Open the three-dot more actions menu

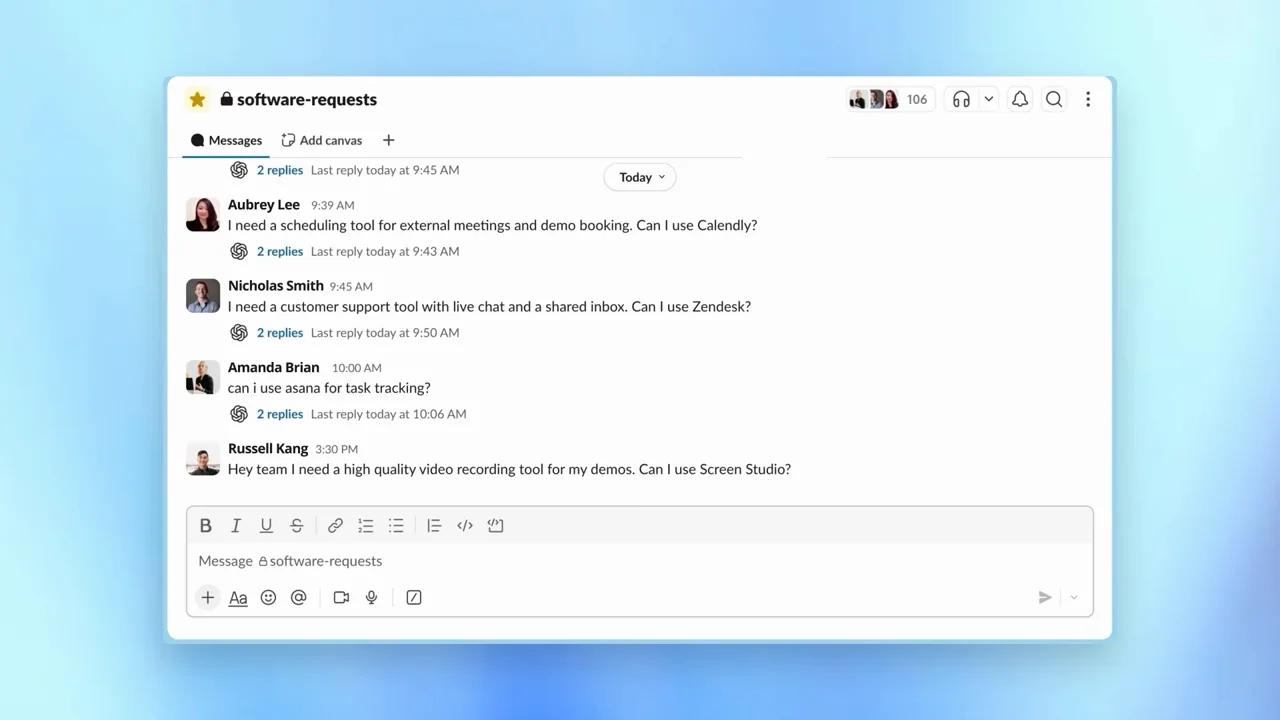tap(1088, 99)
